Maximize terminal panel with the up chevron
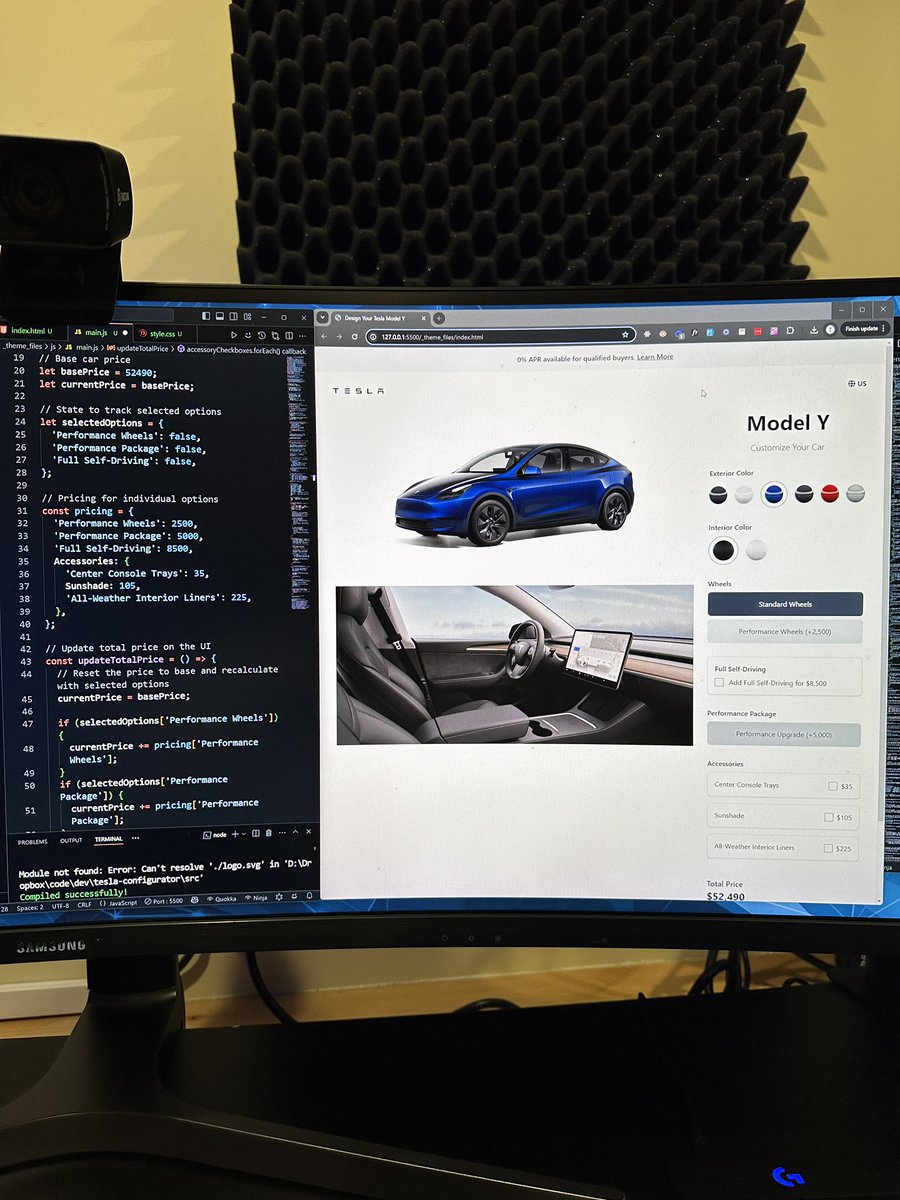 [x=295, y=832]
